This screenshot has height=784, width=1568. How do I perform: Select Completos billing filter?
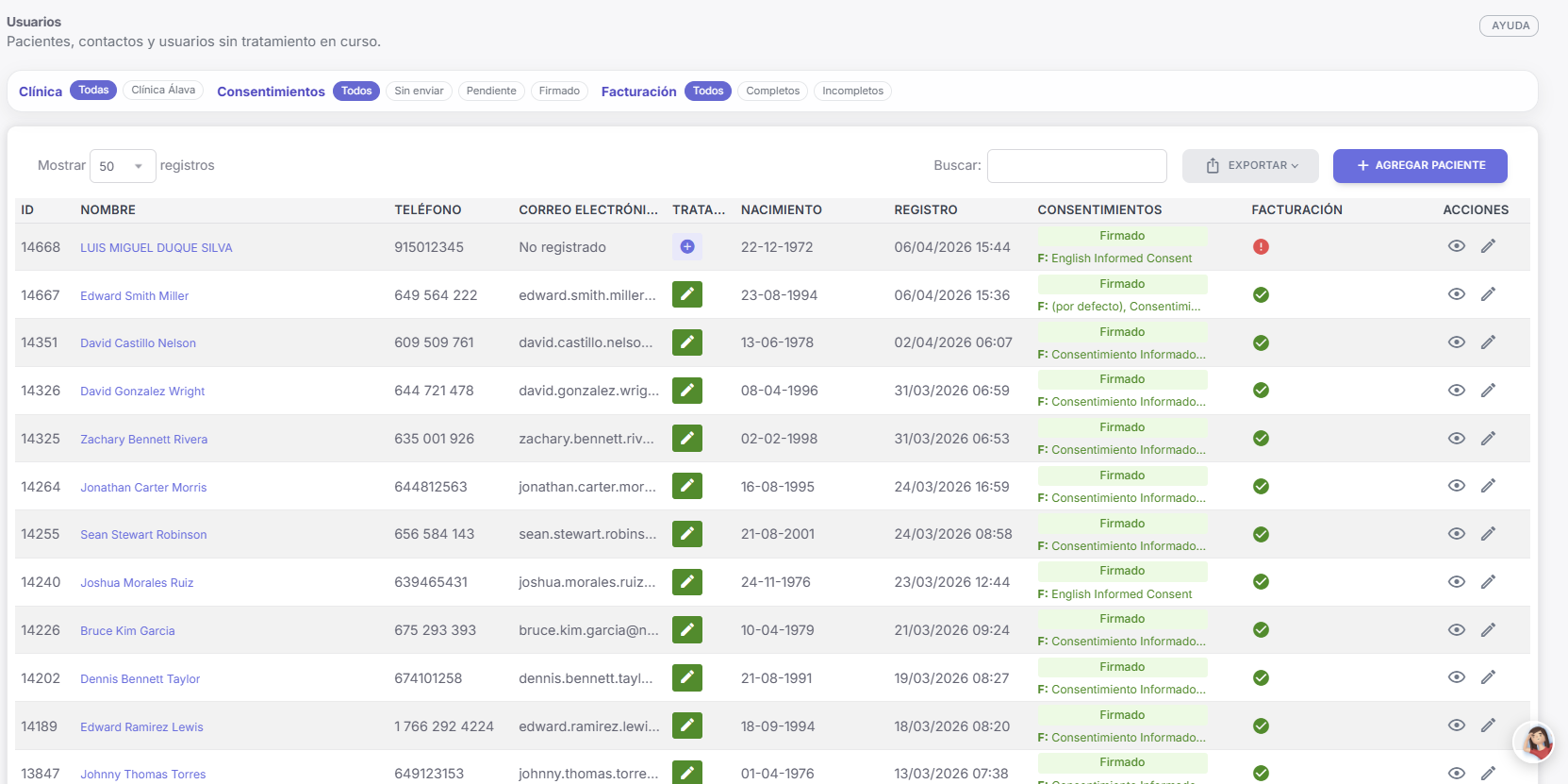point(772,92)
